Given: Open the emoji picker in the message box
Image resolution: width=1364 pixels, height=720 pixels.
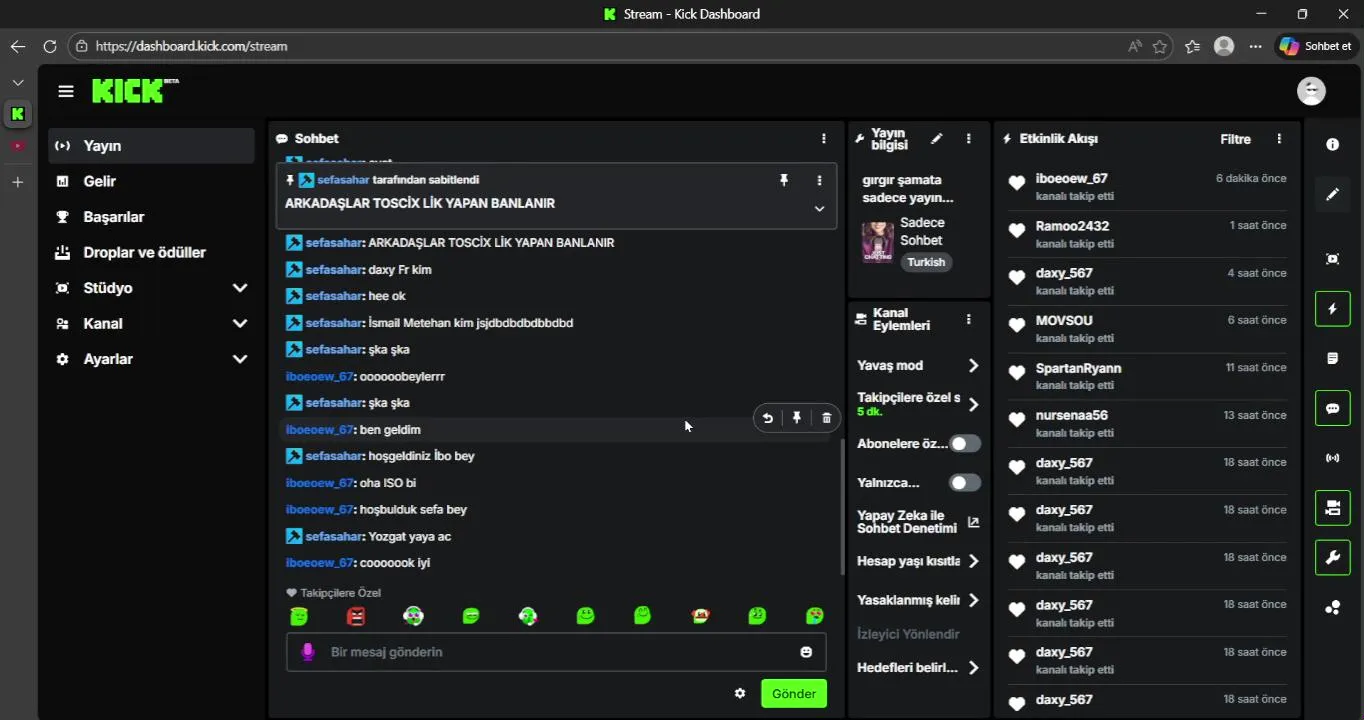Looking at the screenshot, I should [x=806, y=652].
